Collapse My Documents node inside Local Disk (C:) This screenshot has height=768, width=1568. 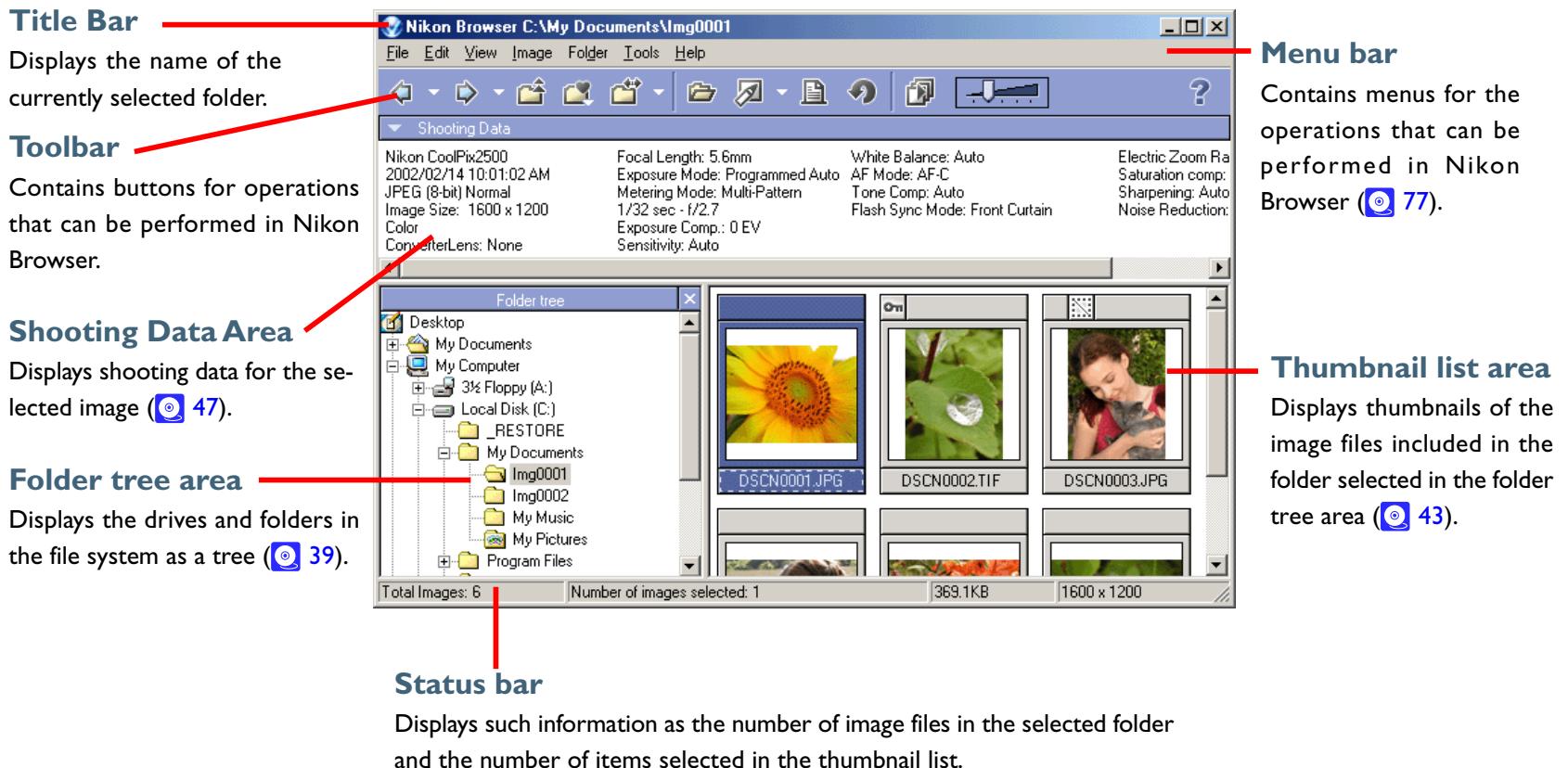(x=443, y=453)
